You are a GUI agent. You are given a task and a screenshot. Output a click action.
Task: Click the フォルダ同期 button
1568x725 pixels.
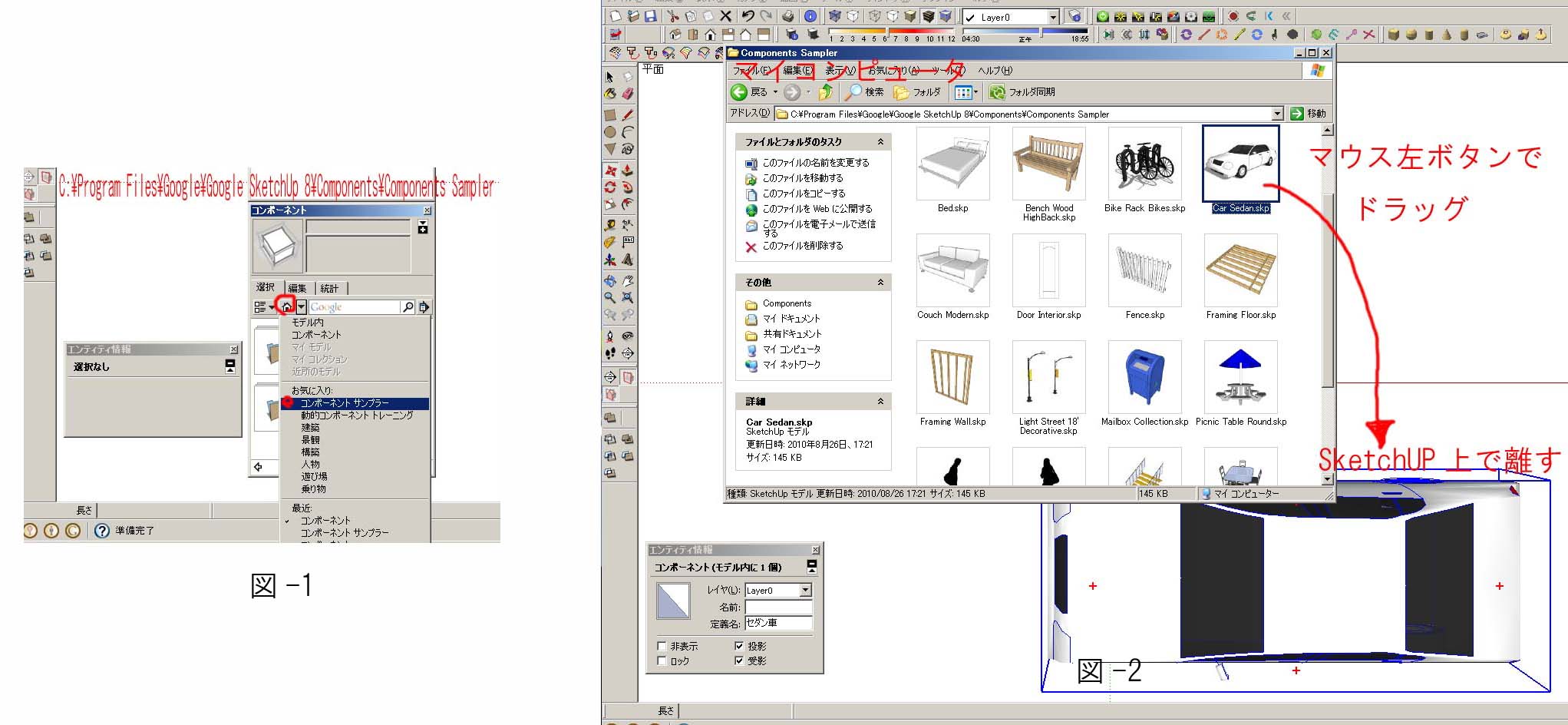point(1022,92)
